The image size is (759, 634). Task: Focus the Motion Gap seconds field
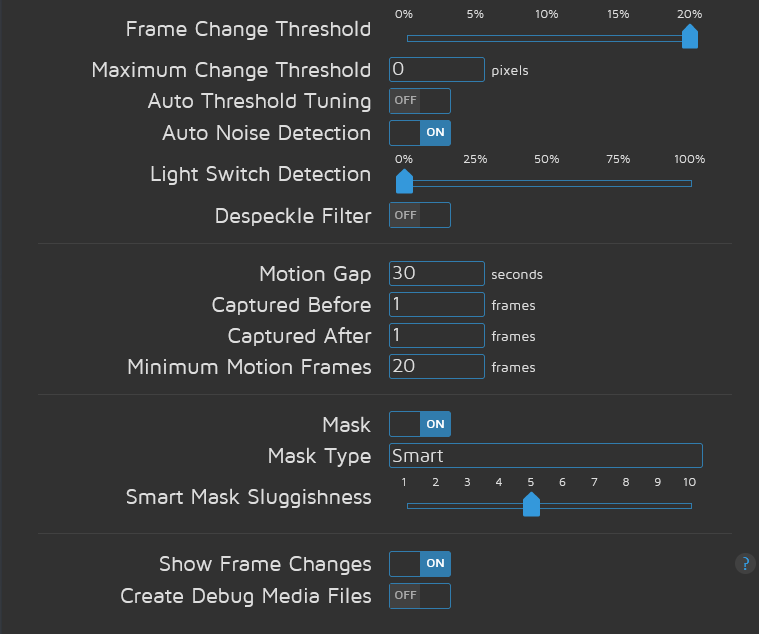click(437, 273)
